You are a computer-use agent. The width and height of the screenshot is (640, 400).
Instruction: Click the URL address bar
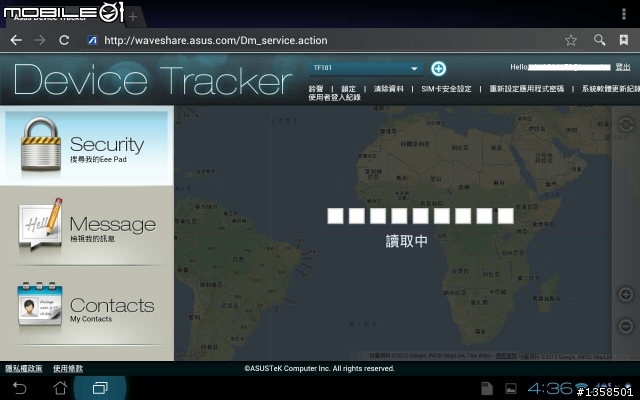[322, 40]
